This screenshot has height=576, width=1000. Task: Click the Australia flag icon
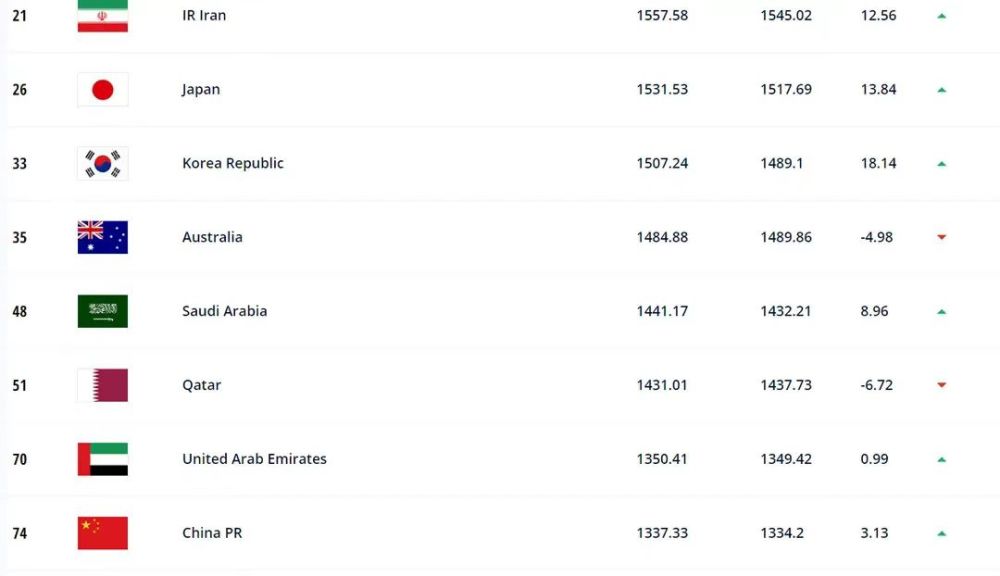[103, 237]
